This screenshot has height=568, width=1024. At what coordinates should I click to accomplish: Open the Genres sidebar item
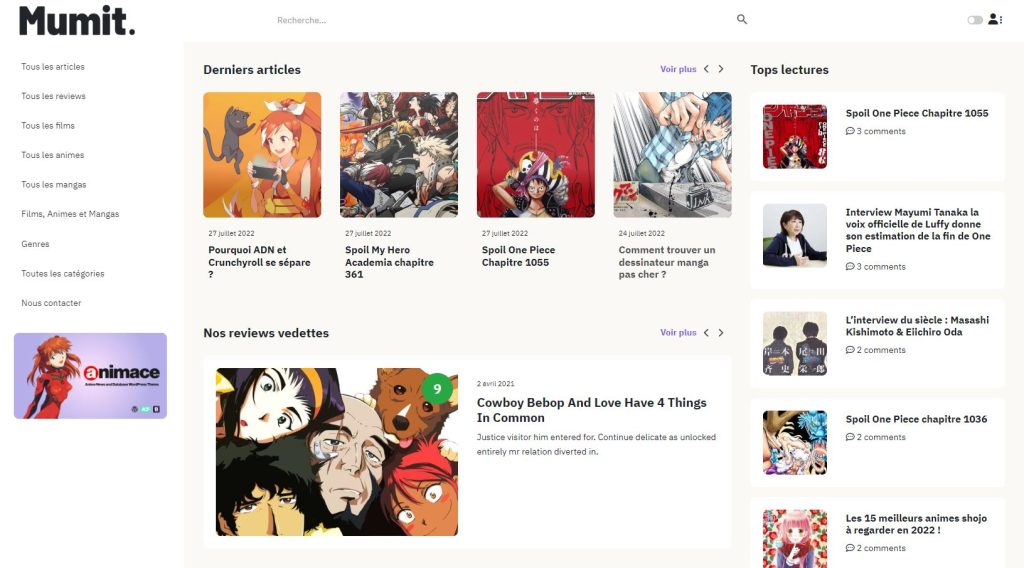point(35,244)
